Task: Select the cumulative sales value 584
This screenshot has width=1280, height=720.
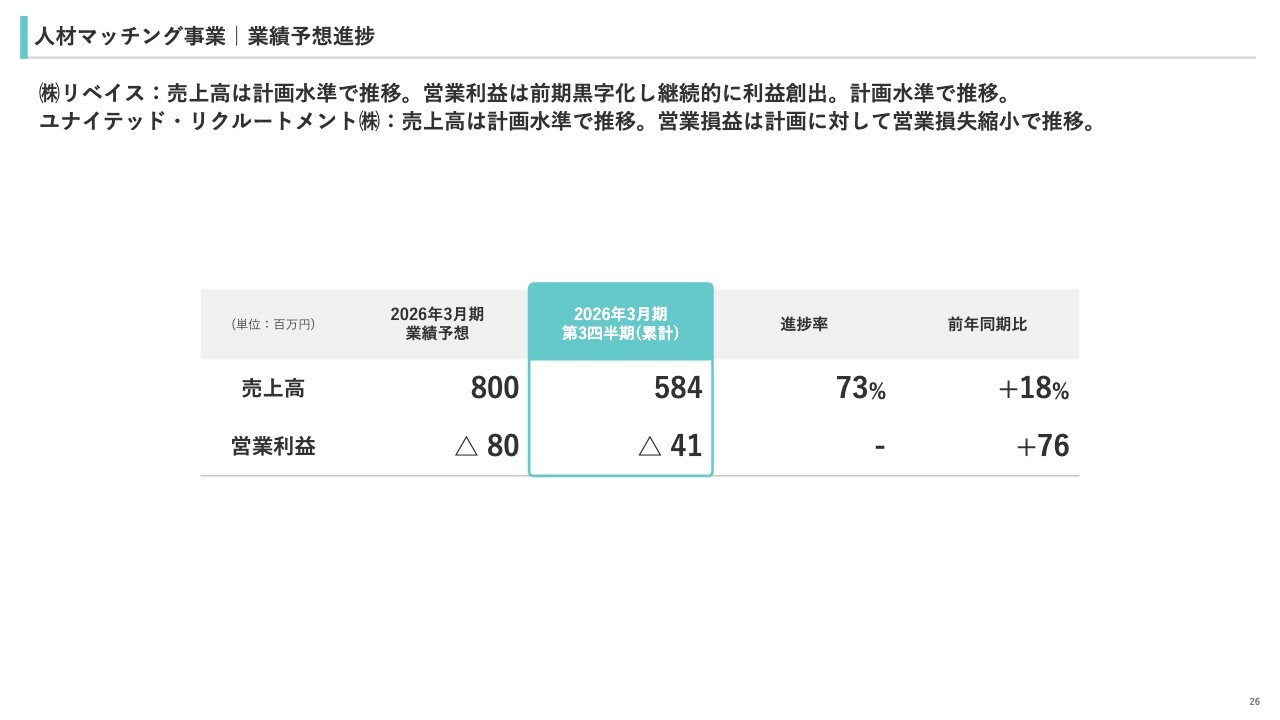Action: 678,388
